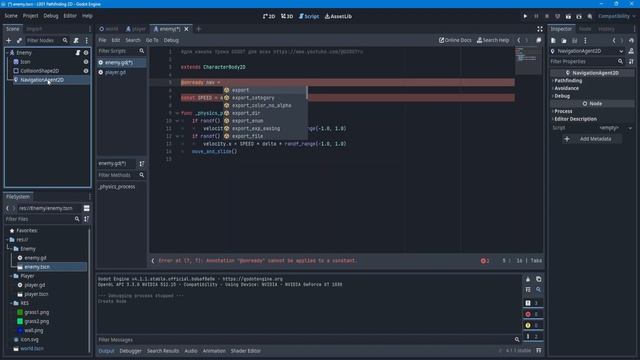This screenshot has height=360, width=640.
Task: Open documentation icon beside NavigationAgent2D selector
Action: pyautogui.click(x=631, y=51)
